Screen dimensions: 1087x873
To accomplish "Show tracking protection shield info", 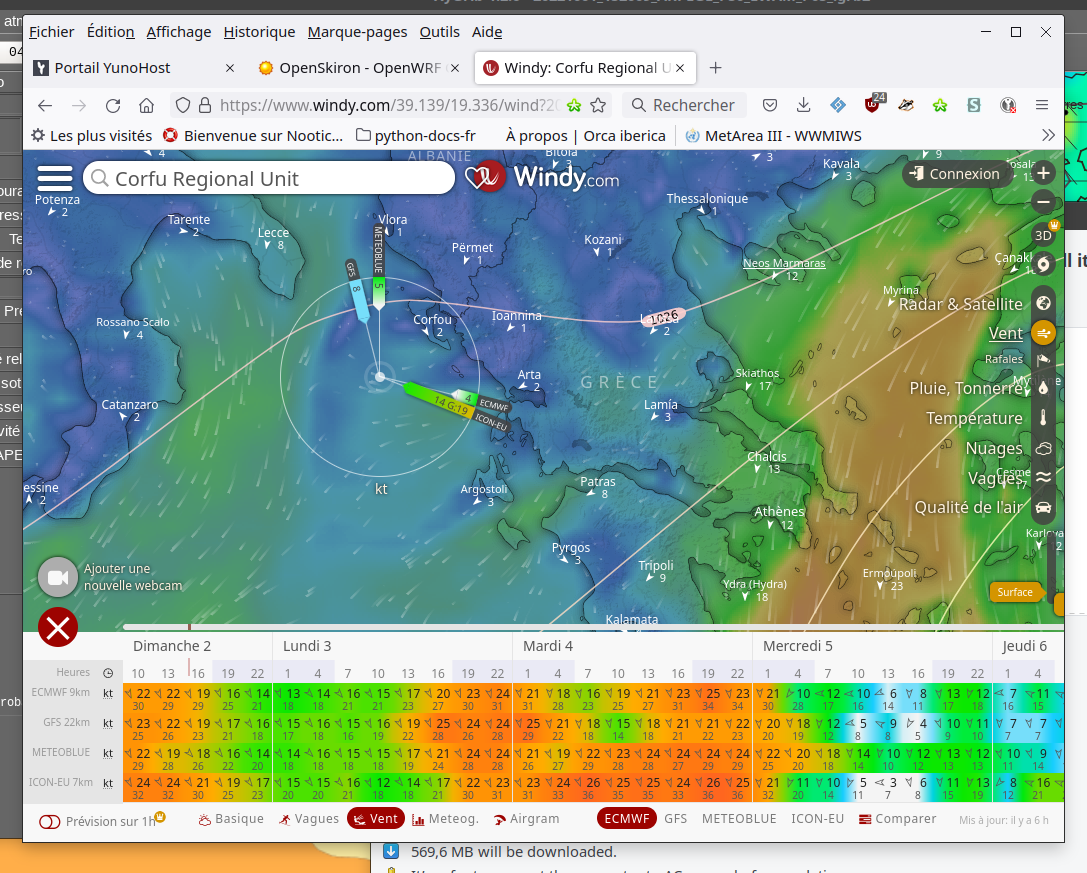I will tap(183, 105).
